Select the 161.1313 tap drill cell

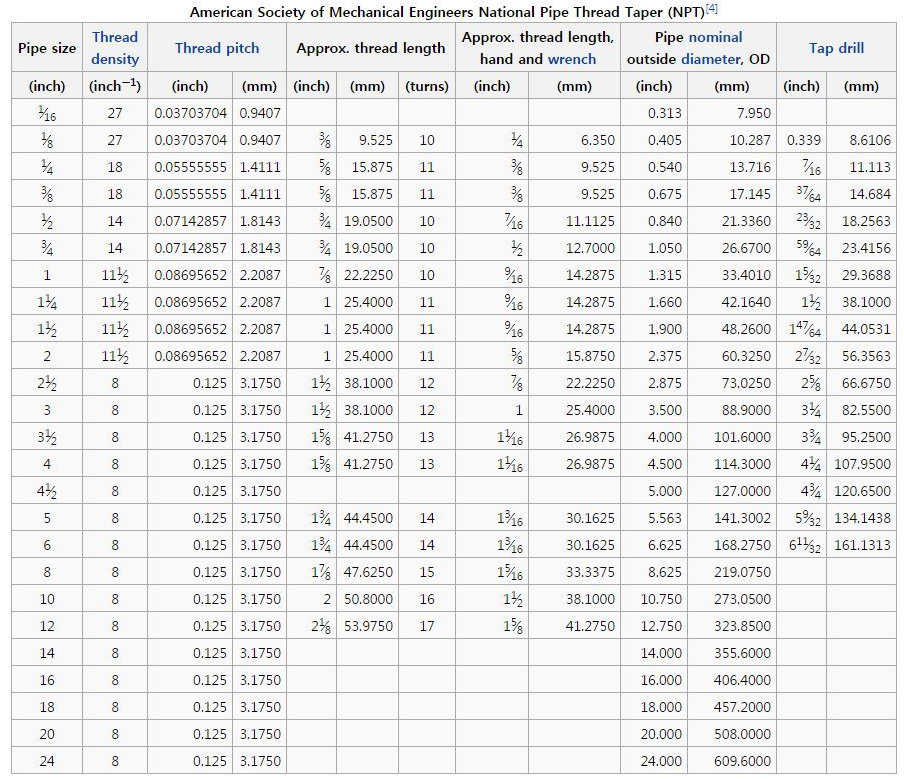pos(861,545)
